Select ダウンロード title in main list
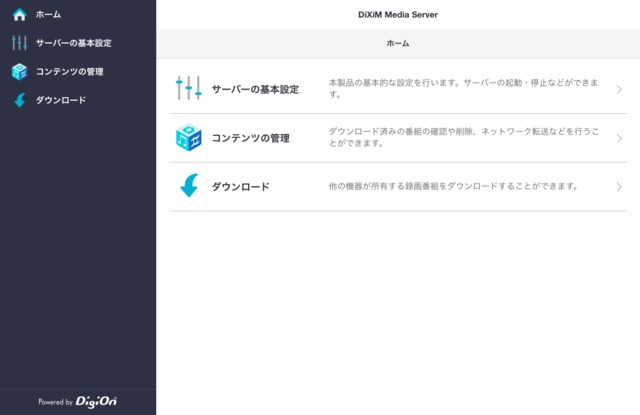Screen dimensions: 640x415 tap(240, 187)
